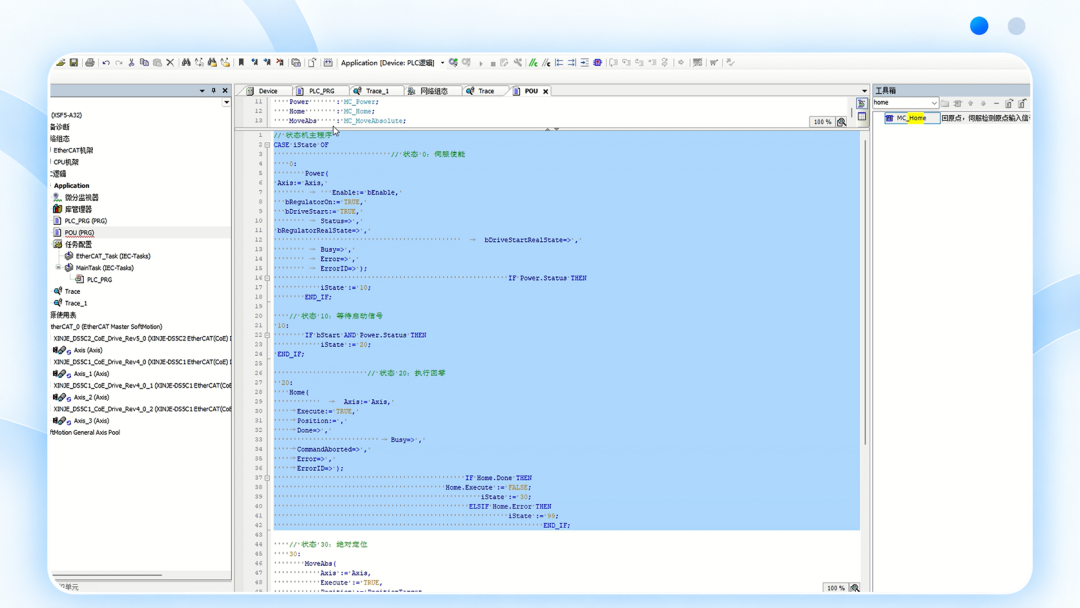Collapse IF Home.Done block at line 37
The image size is (1080, 608).
pos(267,478)
